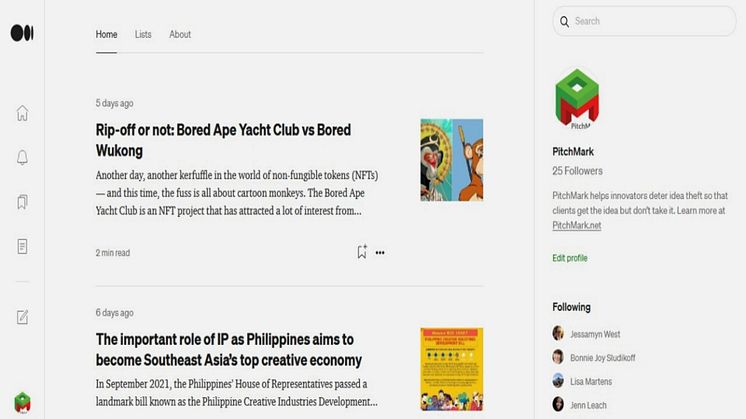This screenshot has height=419, width=746.
Task: Open the Bored Ape vs Bored Wukong headline
Action: click(x=223, y=140)
